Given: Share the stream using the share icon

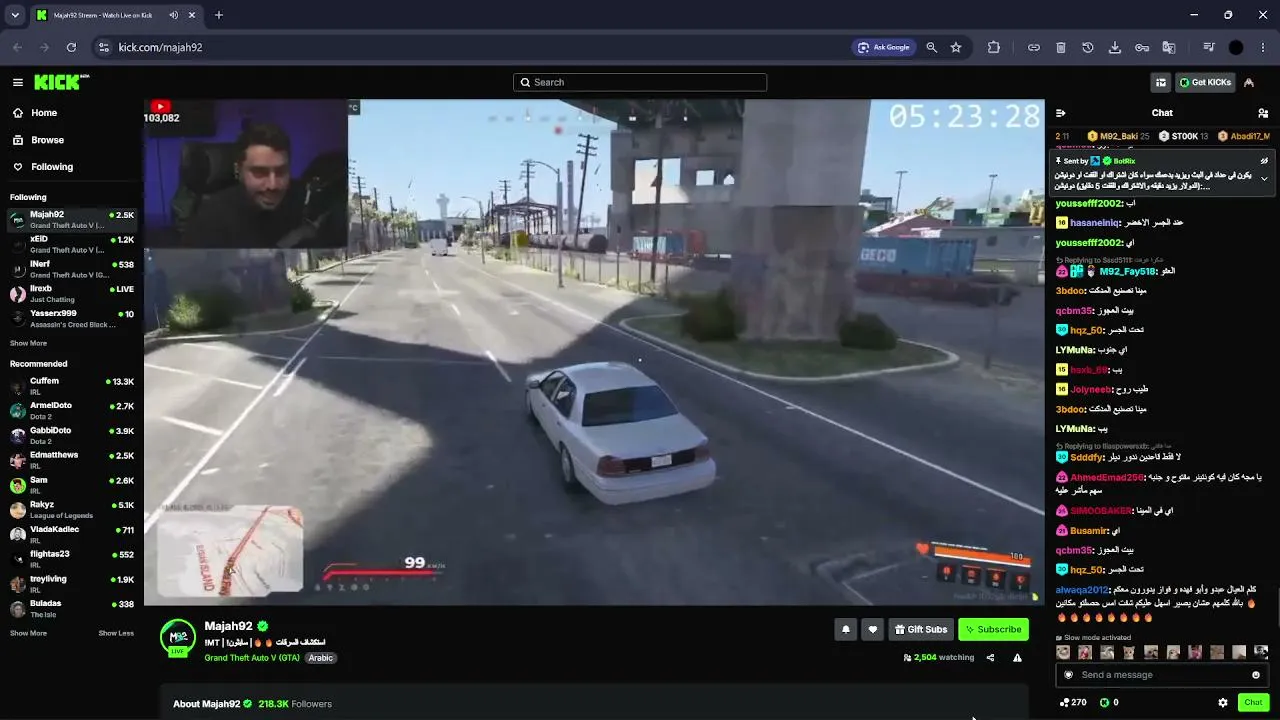Looking at the screenshot, I should coord(990,658).
